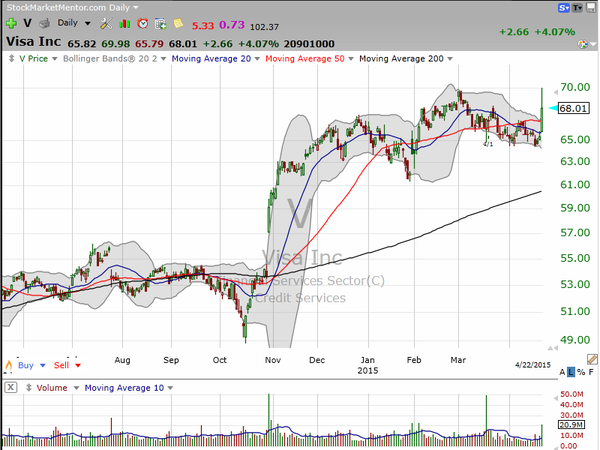Click the 69.98 high price value
Viewport: 600px width, 450px height.
[116, 44]
